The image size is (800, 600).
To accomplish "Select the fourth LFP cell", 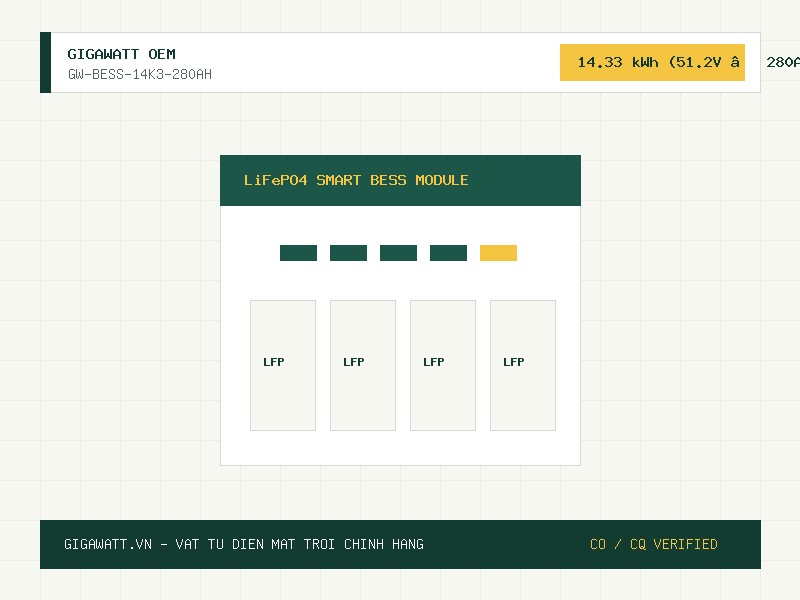I will [523, 365].
